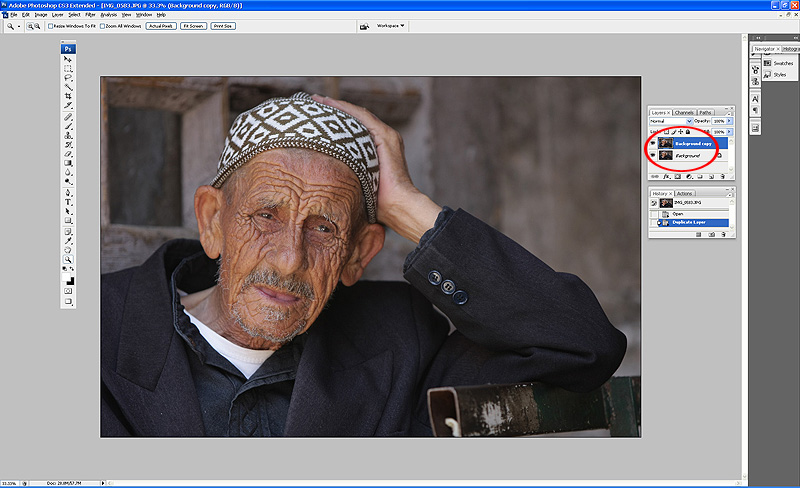Check the Zoom All Windows option
Screen dimensions: 800x488
pyautogui.click(x=103, y=26)
